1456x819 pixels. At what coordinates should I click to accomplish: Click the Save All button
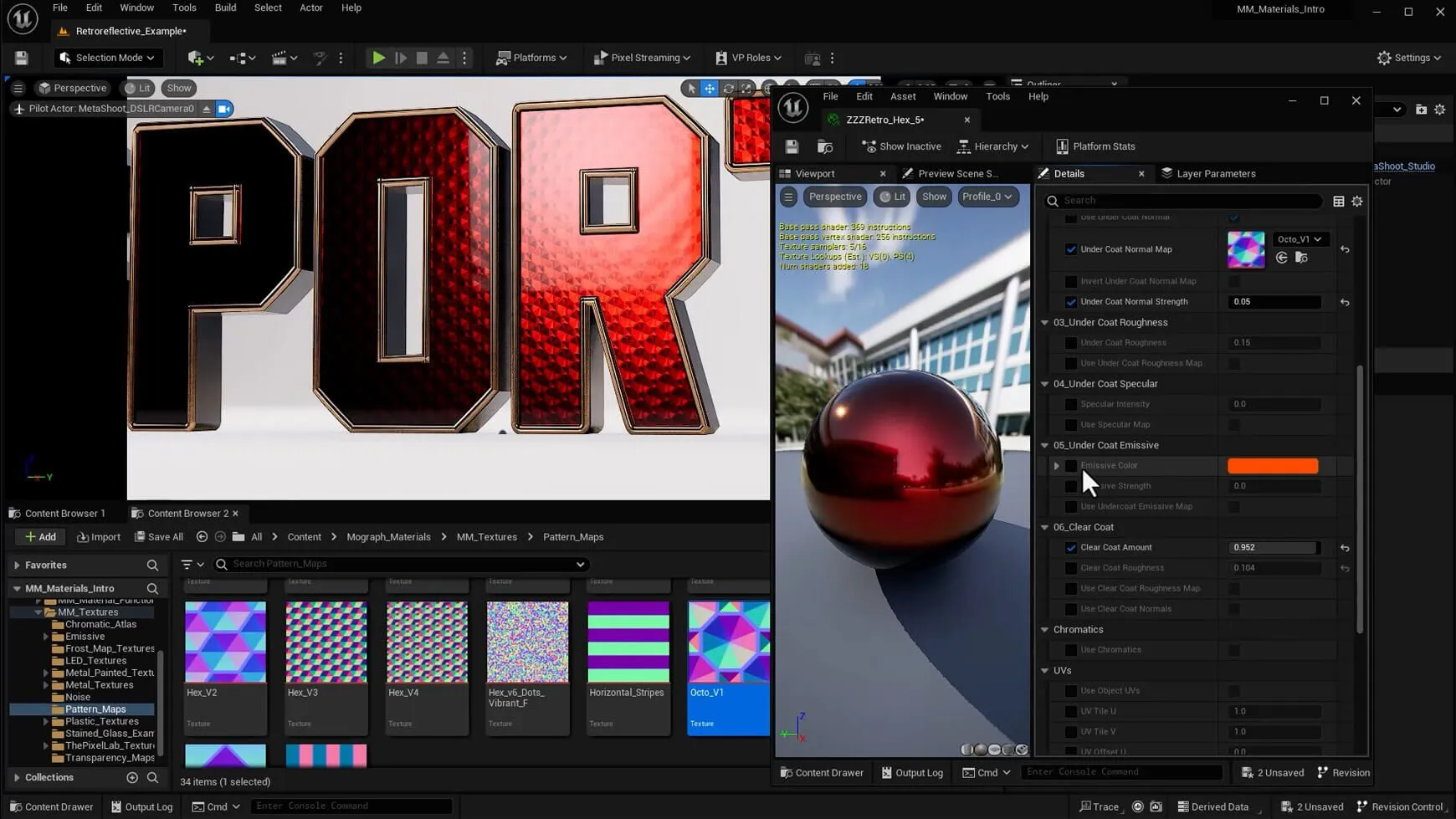tap(159, 537)
